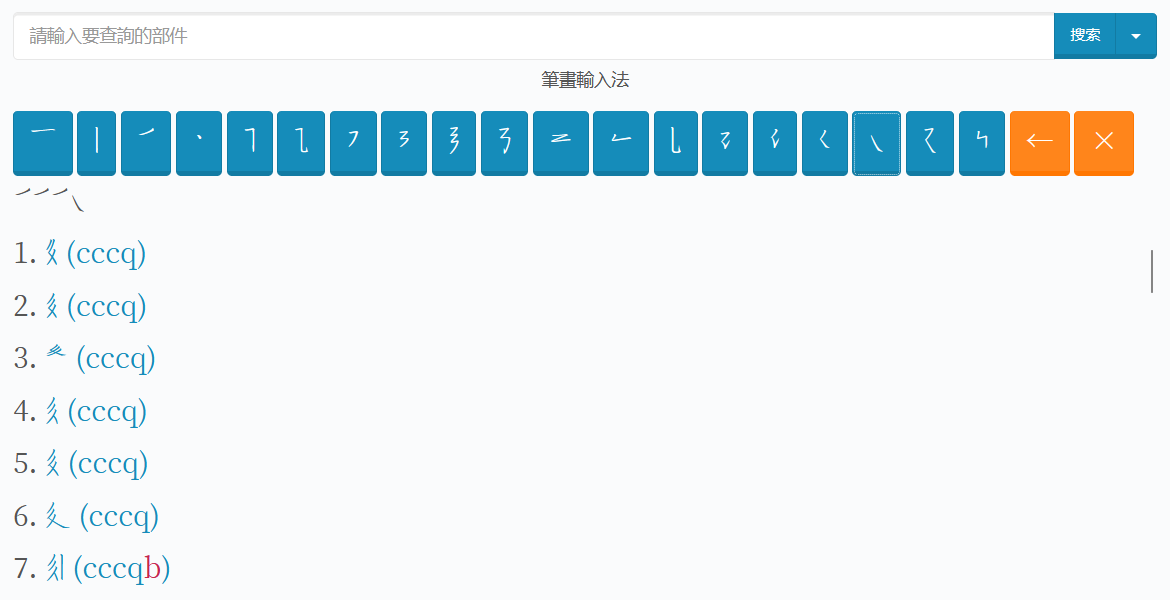Open result 1 (cccq) link
The height and width of the screenshot is (600, 1170).
point(95,254)
